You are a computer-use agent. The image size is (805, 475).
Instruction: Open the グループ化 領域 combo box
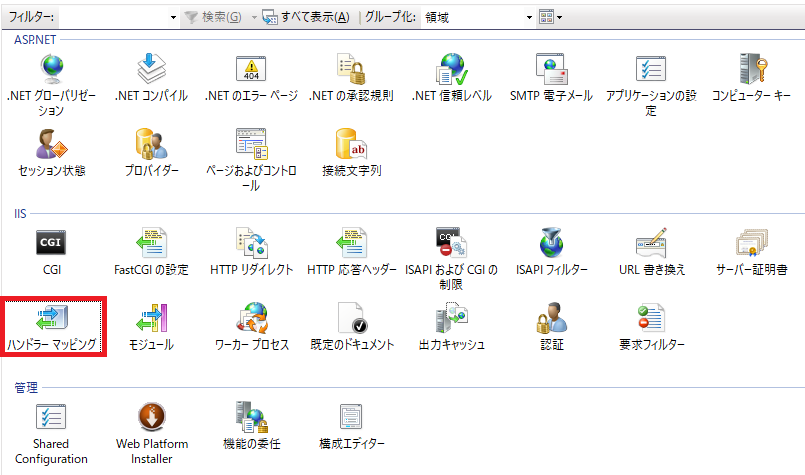(x=478, y=17)
